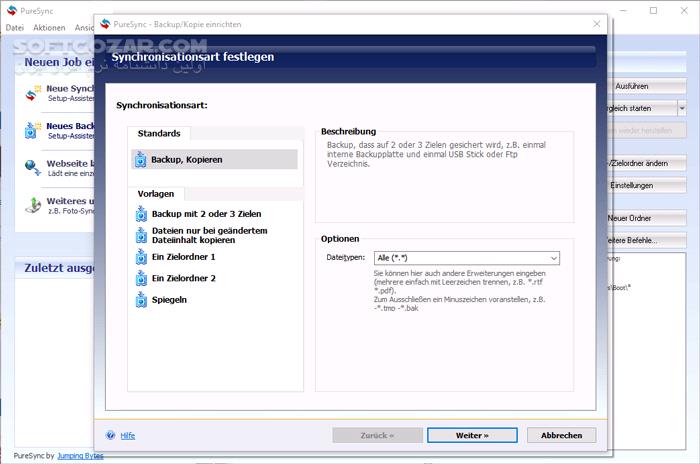
Task: Click the Ausführen button in main window
Action: click(646, 86)
